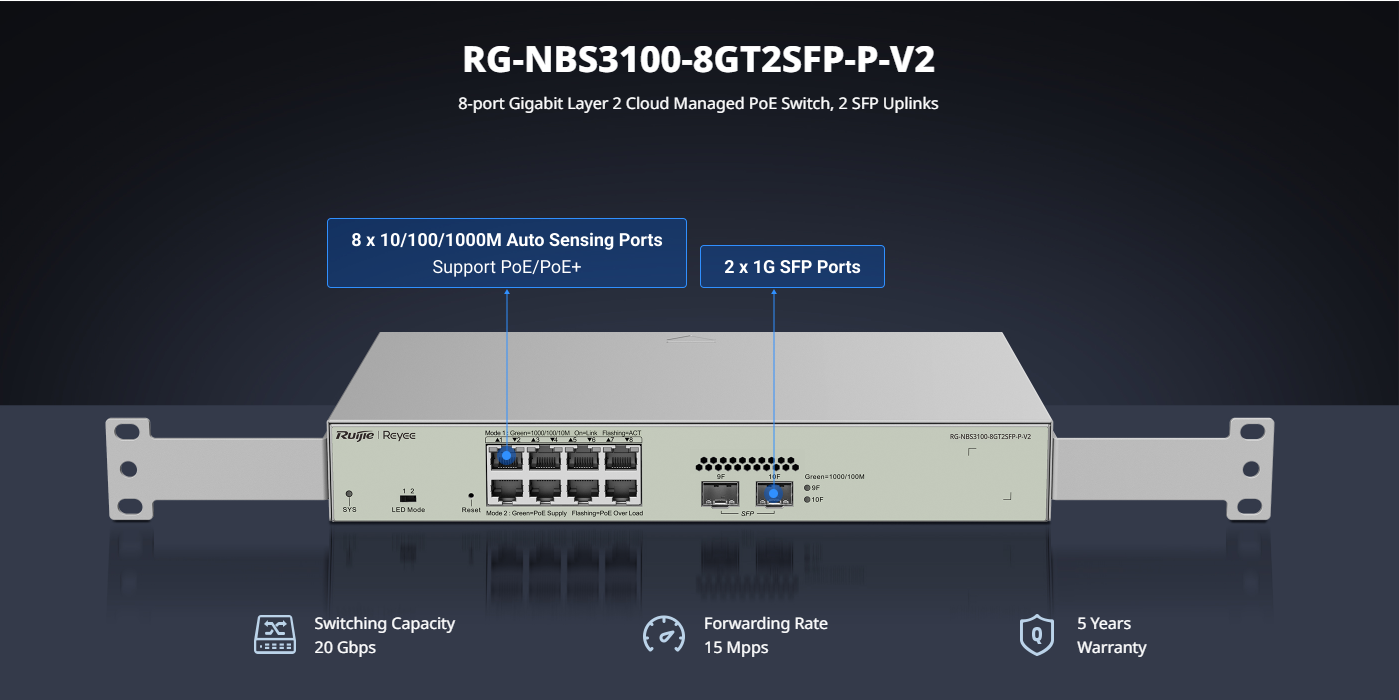Click the small model label on the switch
1399x700 pixels.
pos(990,437)
